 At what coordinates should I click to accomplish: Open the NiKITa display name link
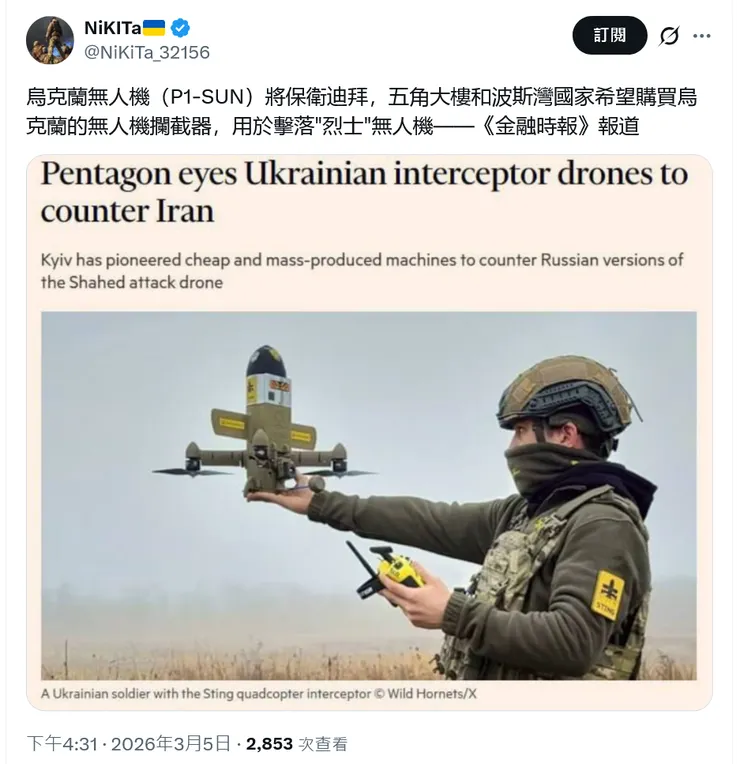coord(113,28)
